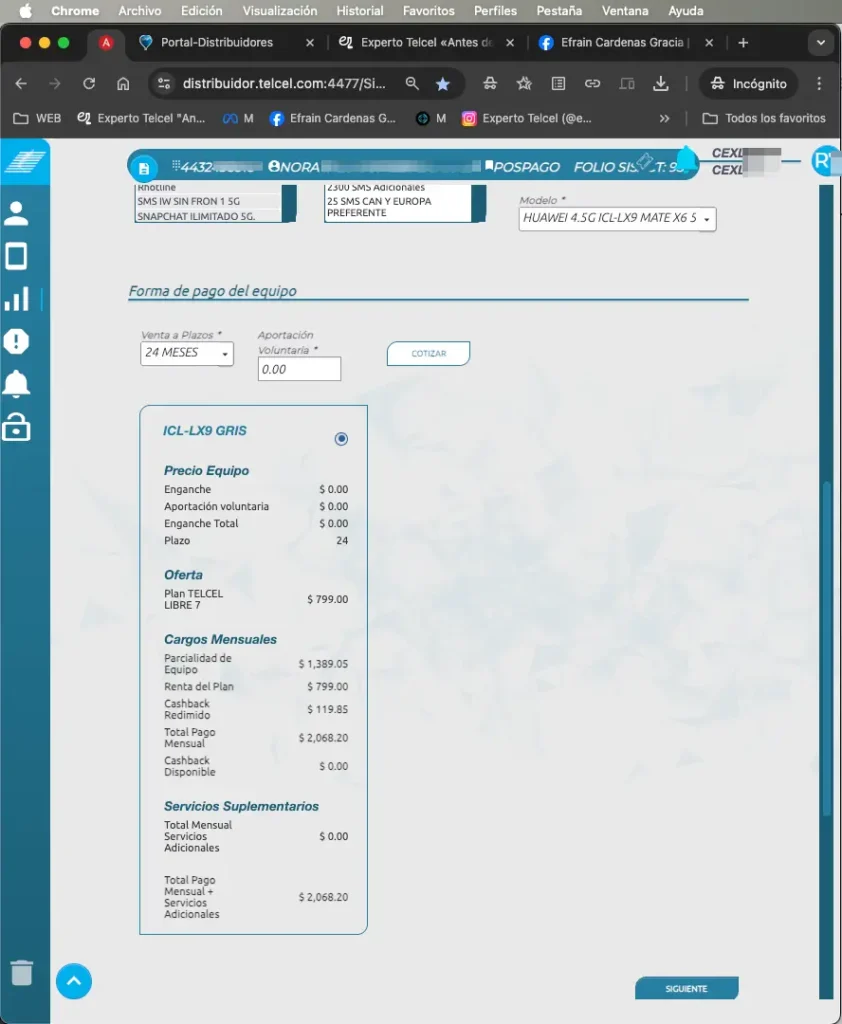This screenshot has width=842, height=1024.
Task: Open the Modelo HUAWEI dropdown
Action: [x=617, y=218]
